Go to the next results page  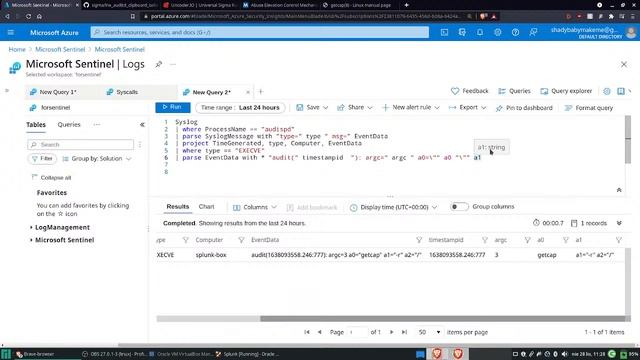[391, 332]
